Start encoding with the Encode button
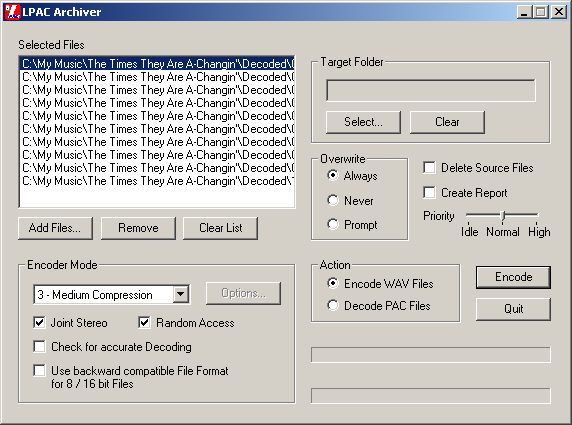This screenshot has height=425, width=572. (x=514, y=277)
